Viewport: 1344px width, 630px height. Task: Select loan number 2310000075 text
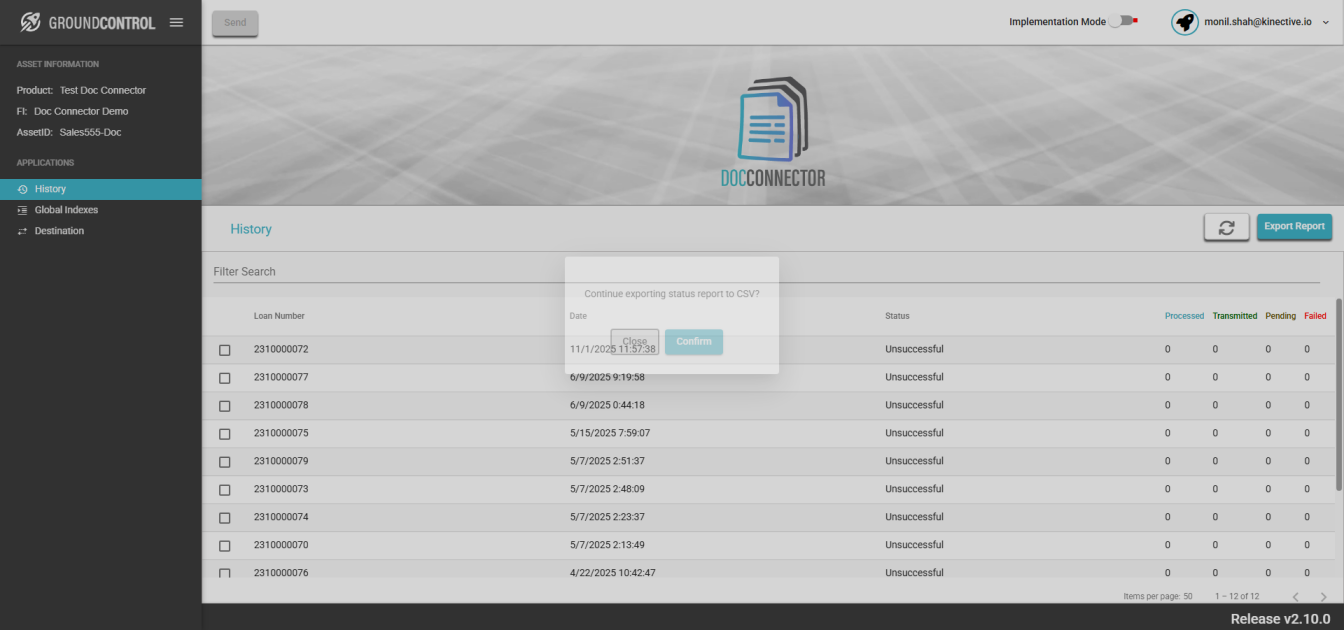pyautogui.click(x=281, y=434)
